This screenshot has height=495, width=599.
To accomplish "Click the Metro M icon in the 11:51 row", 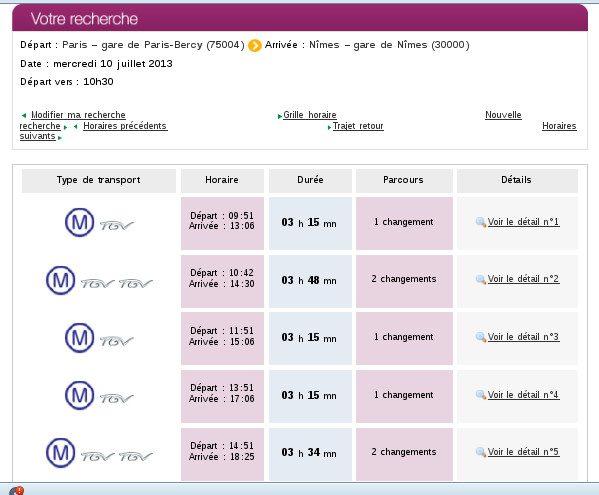I will tap(79, 338).
